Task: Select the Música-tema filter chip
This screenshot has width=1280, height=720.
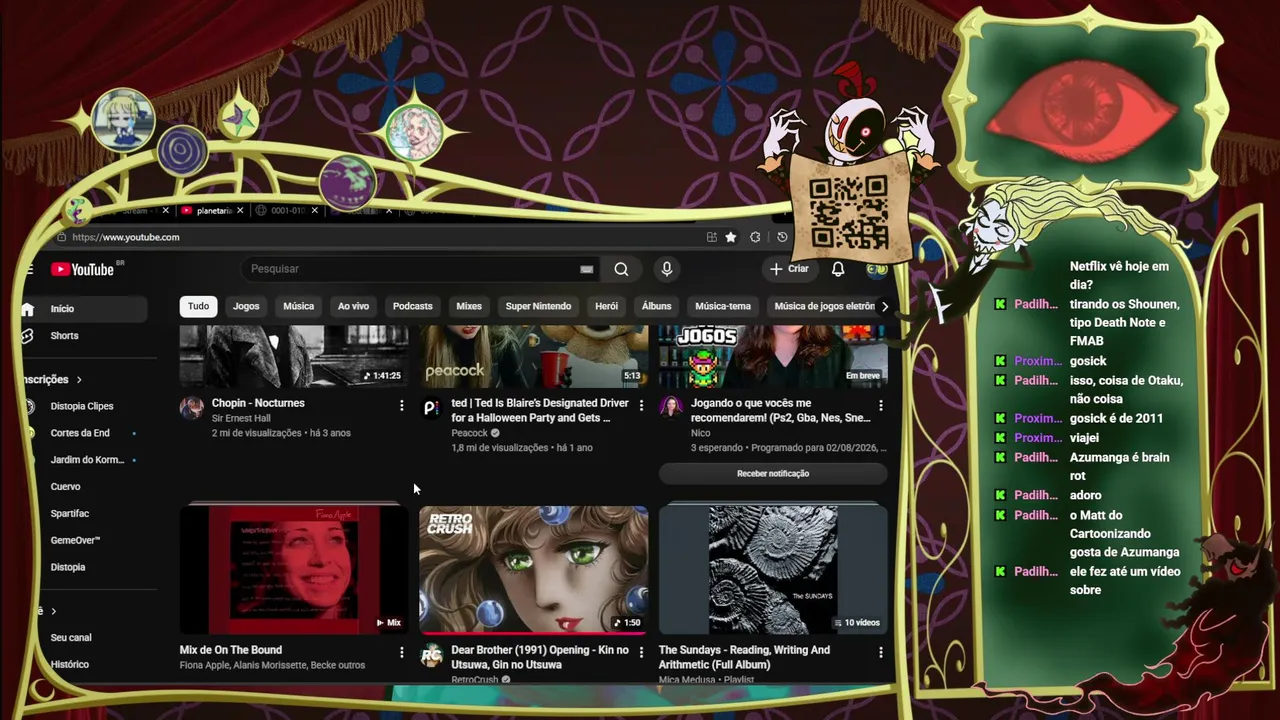Action: click(x=723, y=306)
